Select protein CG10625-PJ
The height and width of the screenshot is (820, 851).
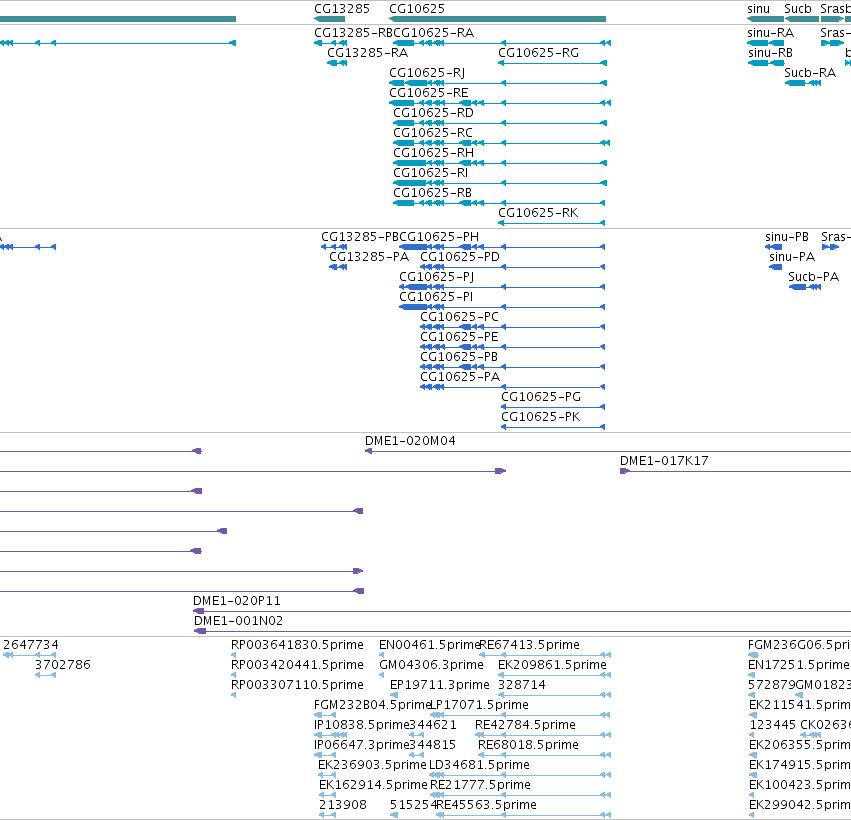pyautogui.click(x=436, y=277)
